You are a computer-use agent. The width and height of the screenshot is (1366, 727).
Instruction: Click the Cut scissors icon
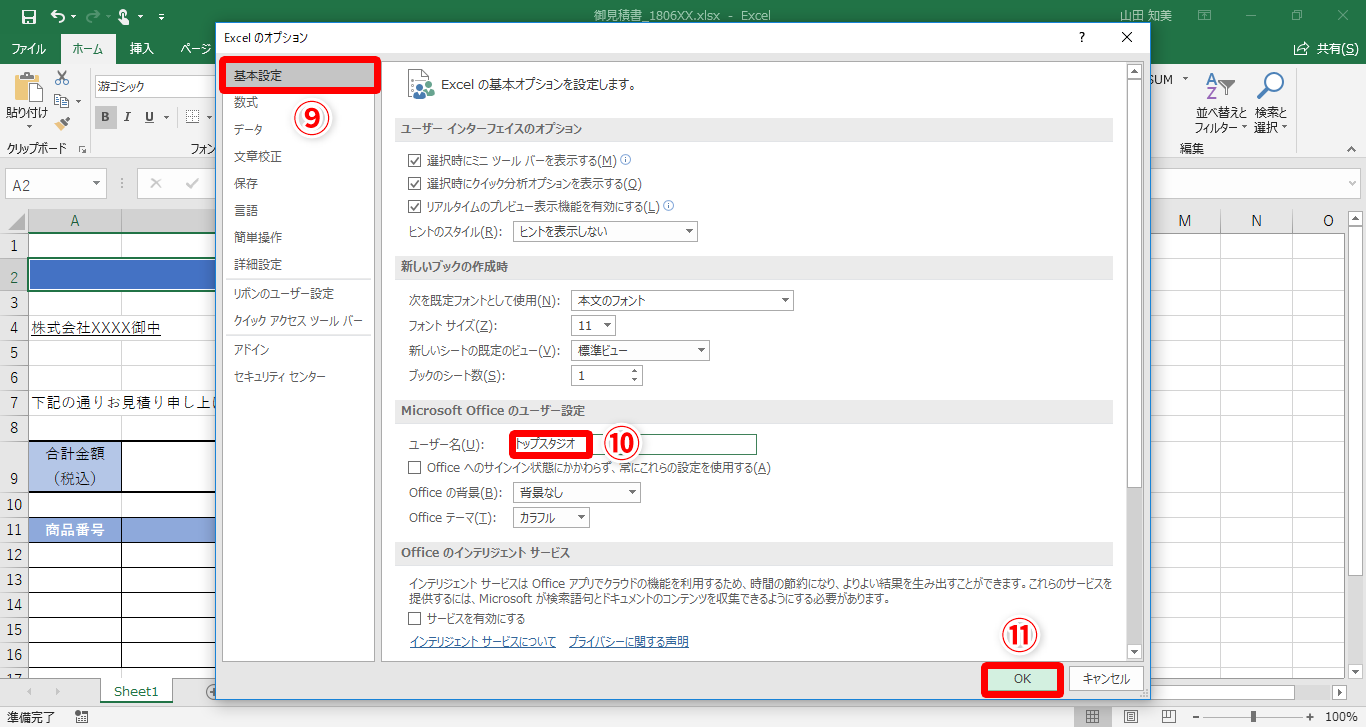(x=62, y=78)
